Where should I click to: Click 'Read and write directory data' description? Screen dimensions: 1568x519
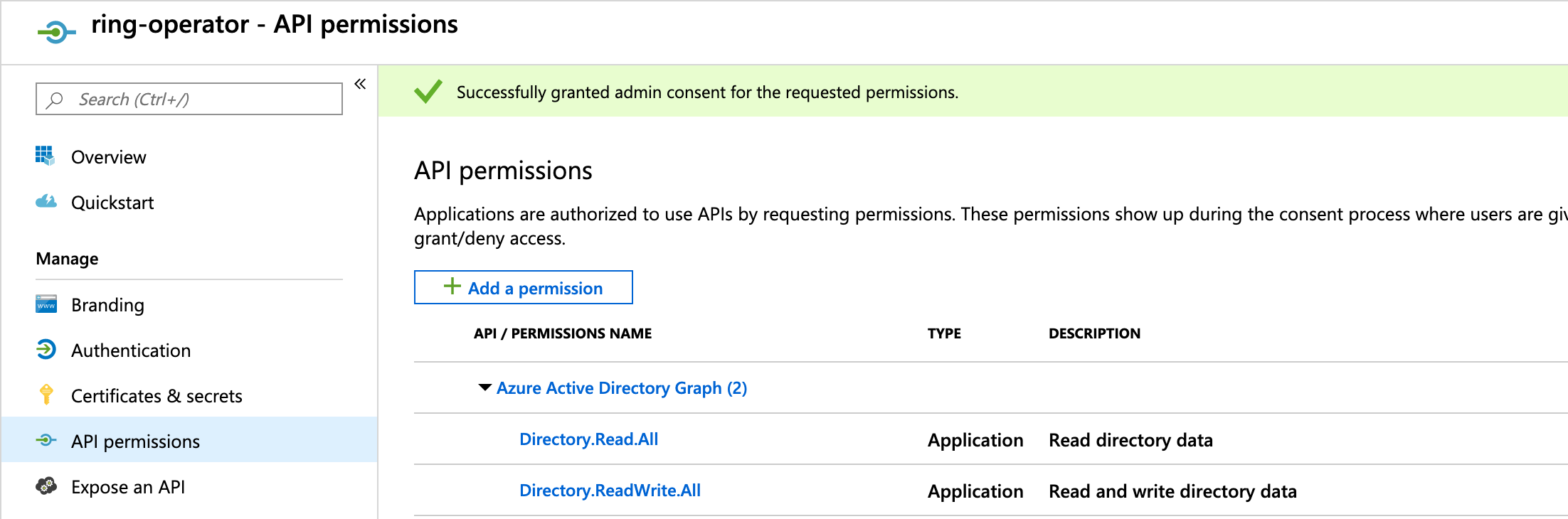(x=1172, y=491)
